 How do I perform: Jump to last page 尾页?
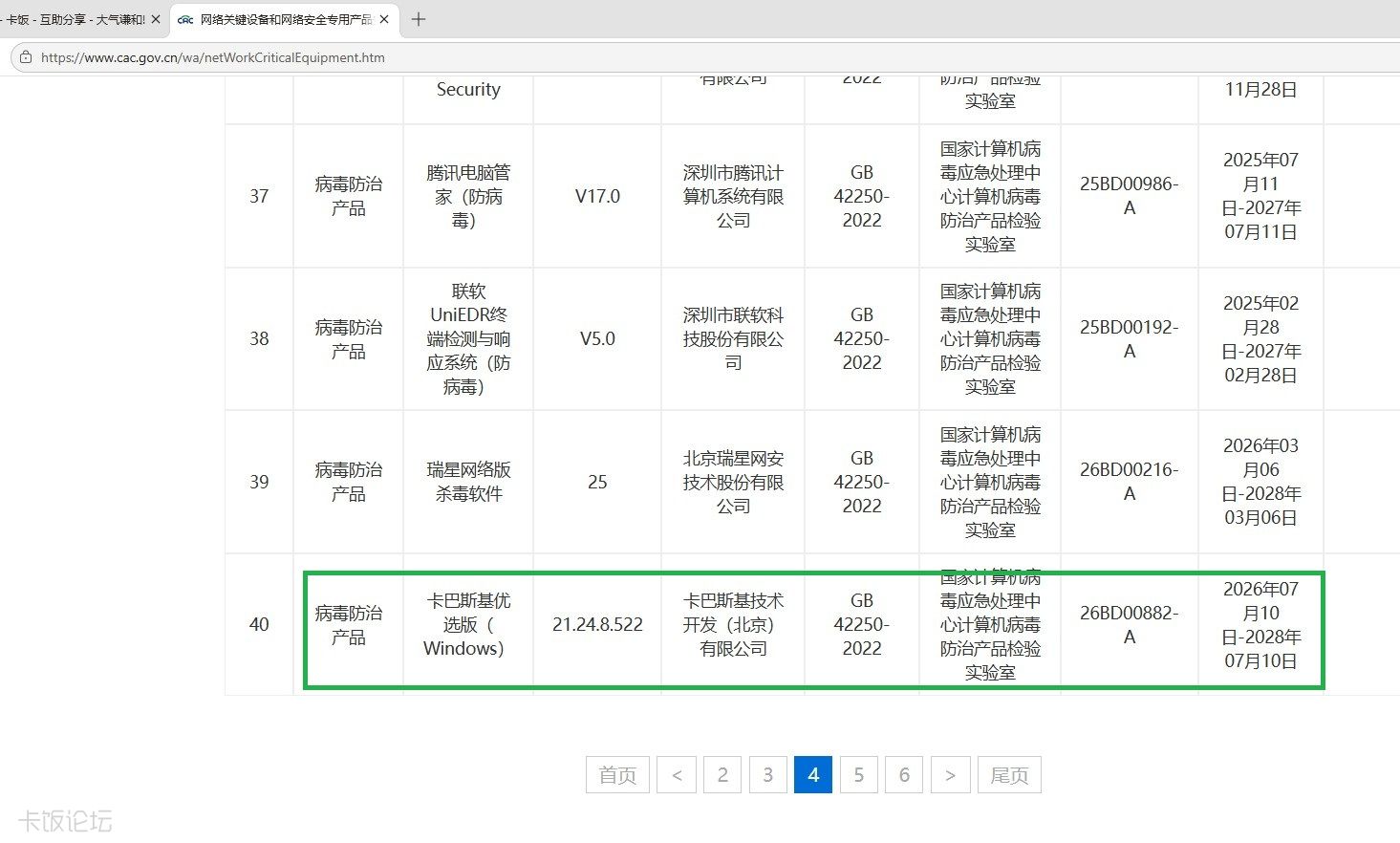coord(1009,775)
